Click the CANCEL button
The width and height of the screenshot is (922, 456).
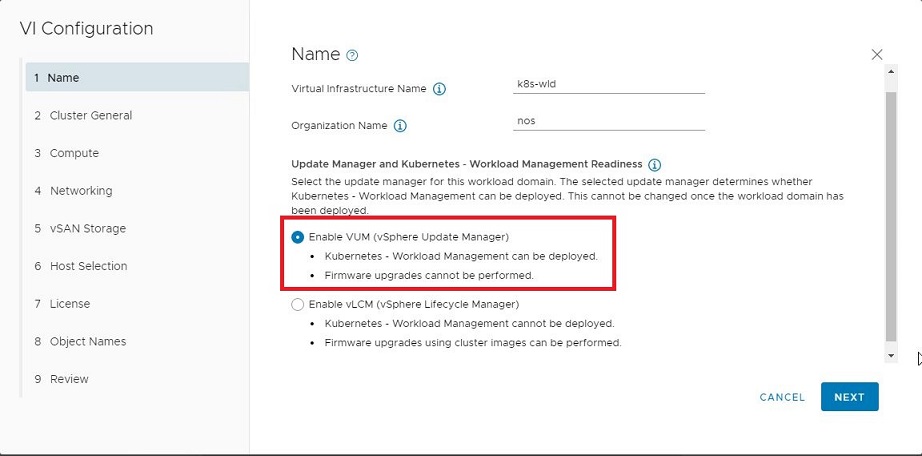pyautogui.click(x=782, y=397)
